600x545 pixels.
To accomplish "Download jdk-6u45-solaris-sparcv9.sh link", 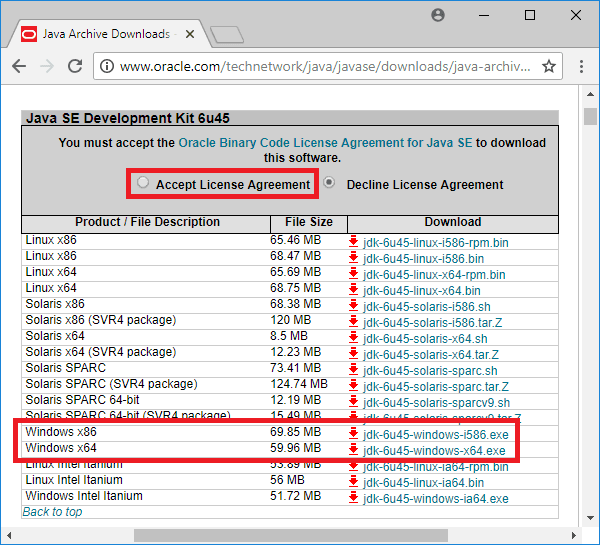I will point(436,403).
